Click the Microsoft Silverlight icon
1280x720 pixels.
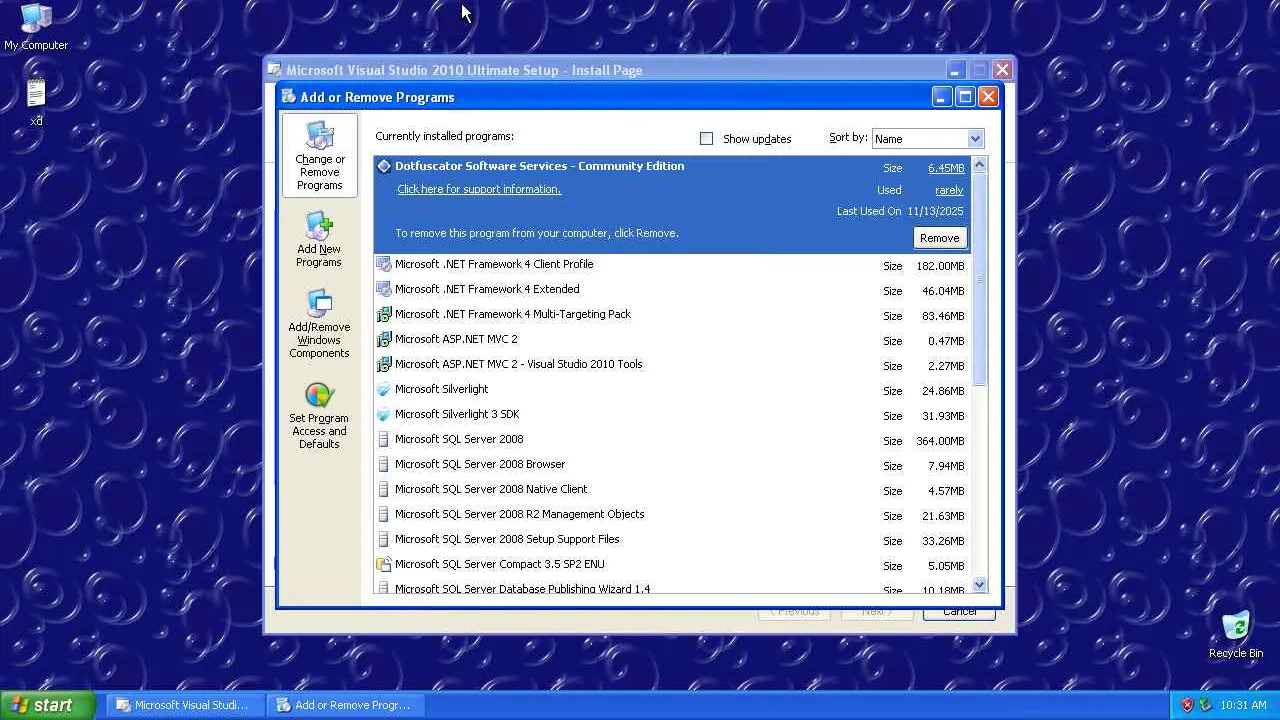tap(383, 390)
